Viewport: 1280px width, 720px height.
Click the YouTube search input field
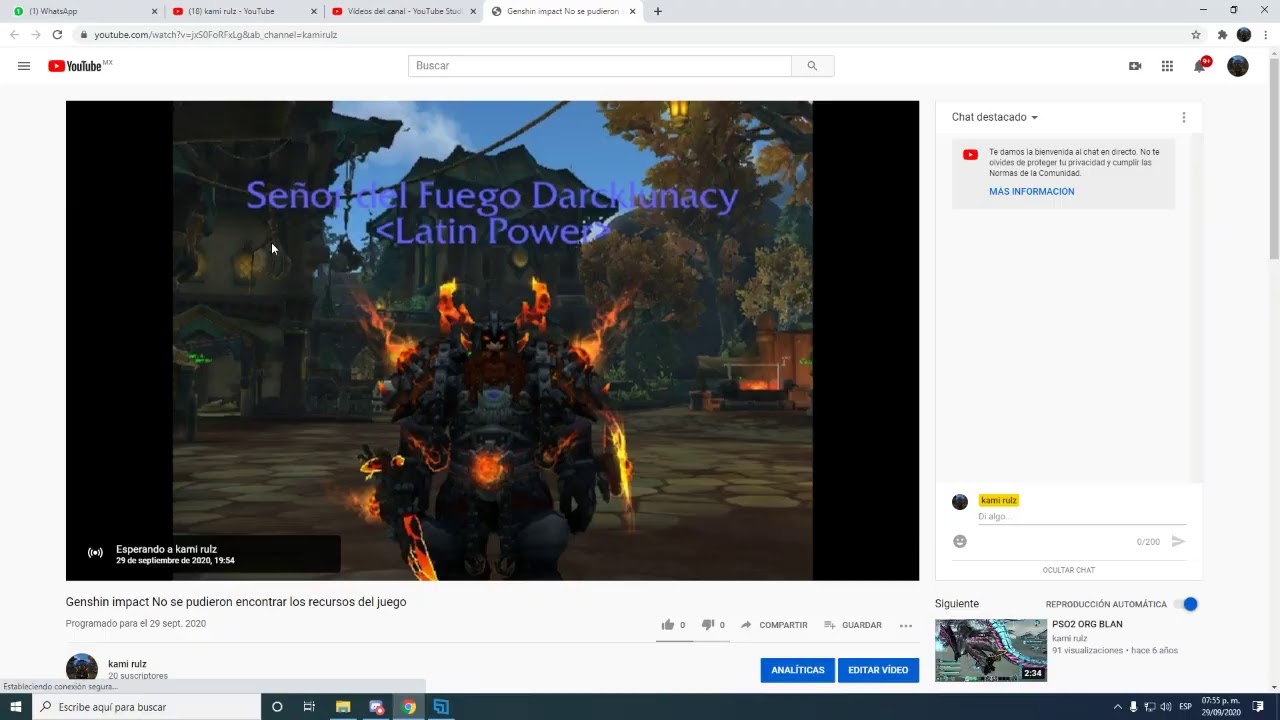pyautogui.click(x=600, y=66)
